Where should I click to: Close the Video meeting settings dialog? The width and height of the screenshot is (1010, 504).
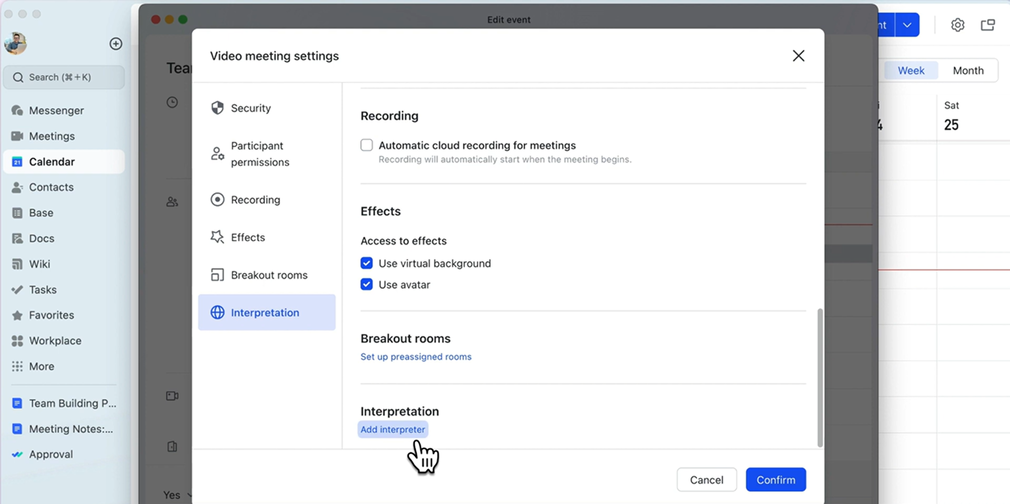798,56
